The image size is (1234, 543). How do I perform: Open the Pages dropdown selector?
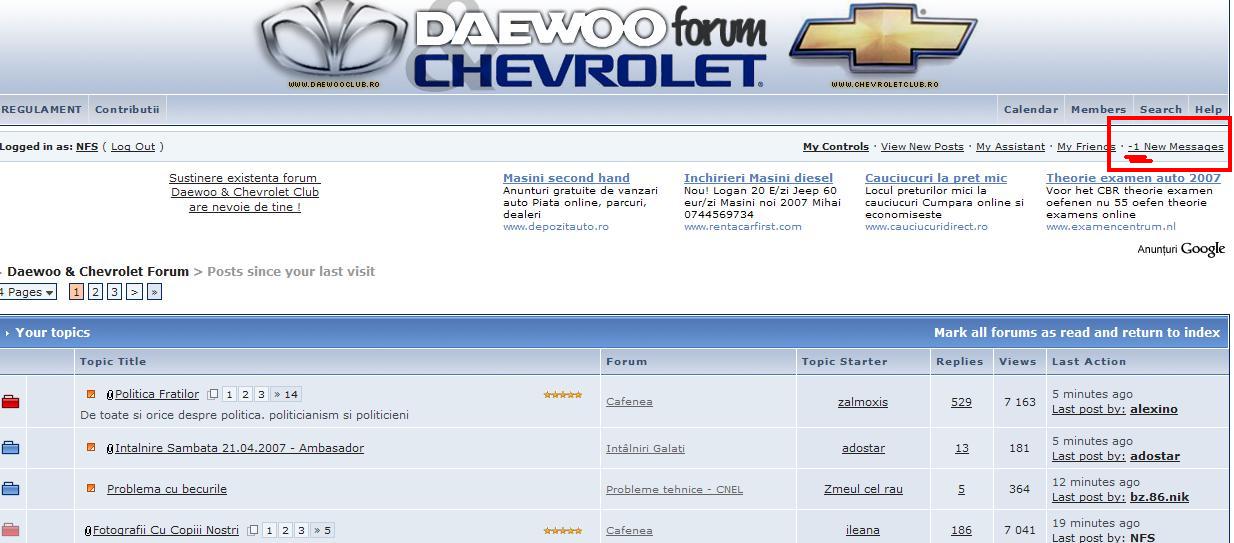click(27, 292)
